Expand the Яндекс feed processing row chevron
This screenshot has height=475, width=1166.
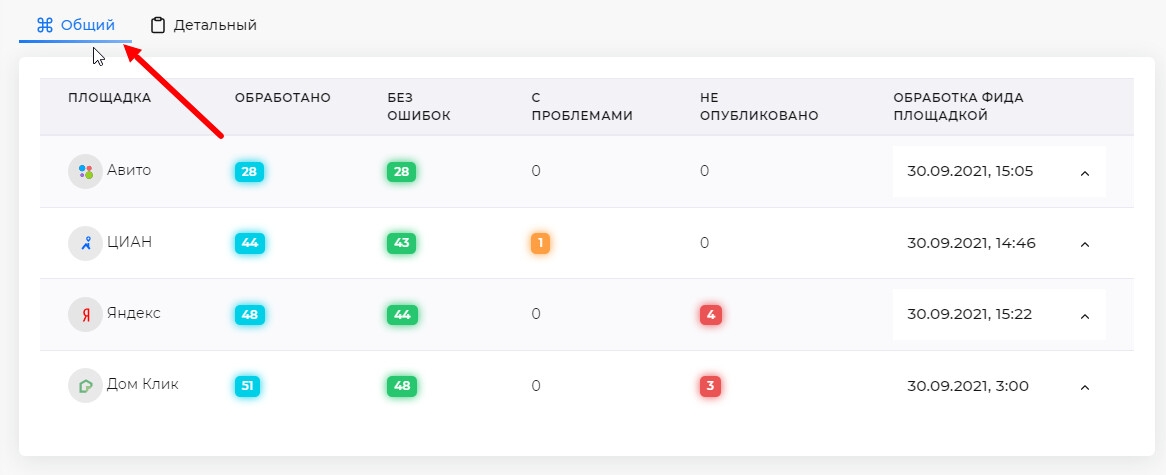tap(1084, 316)
